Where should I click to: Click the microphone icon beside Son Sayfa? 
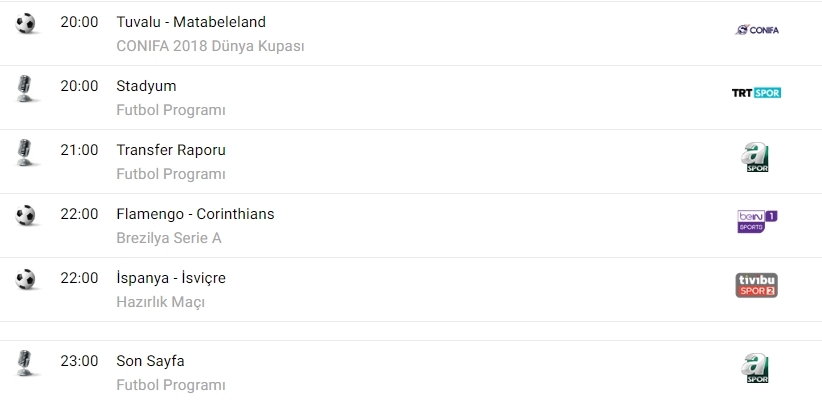(26, 362)
